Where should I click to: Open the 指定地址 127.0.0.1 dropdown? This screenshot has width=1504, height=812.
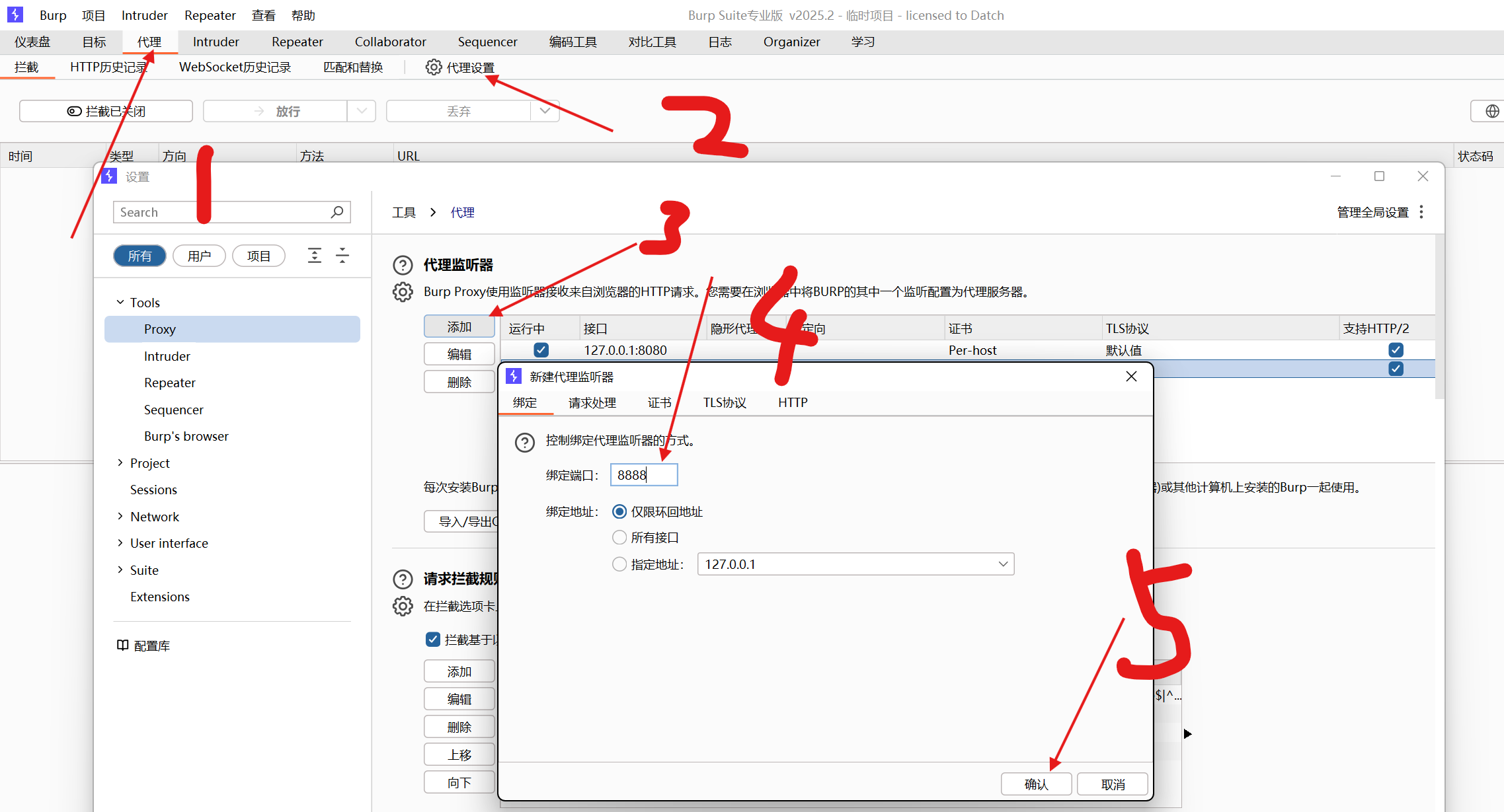[855, 564]
